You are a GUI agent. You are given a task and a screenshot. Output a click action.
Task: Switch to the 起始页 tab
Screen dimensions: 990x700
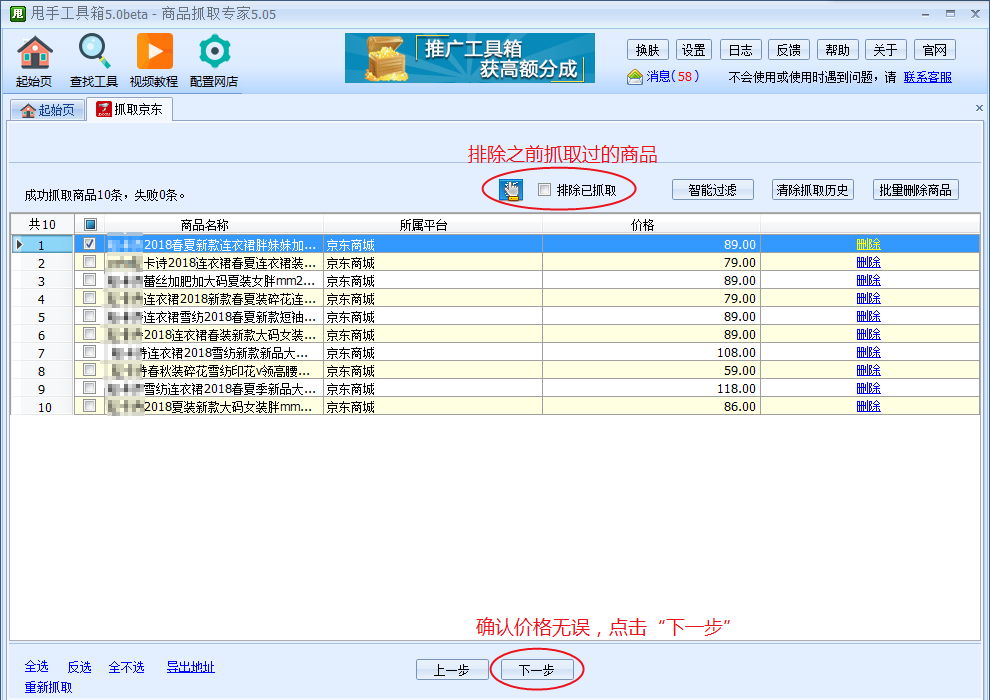48,110
